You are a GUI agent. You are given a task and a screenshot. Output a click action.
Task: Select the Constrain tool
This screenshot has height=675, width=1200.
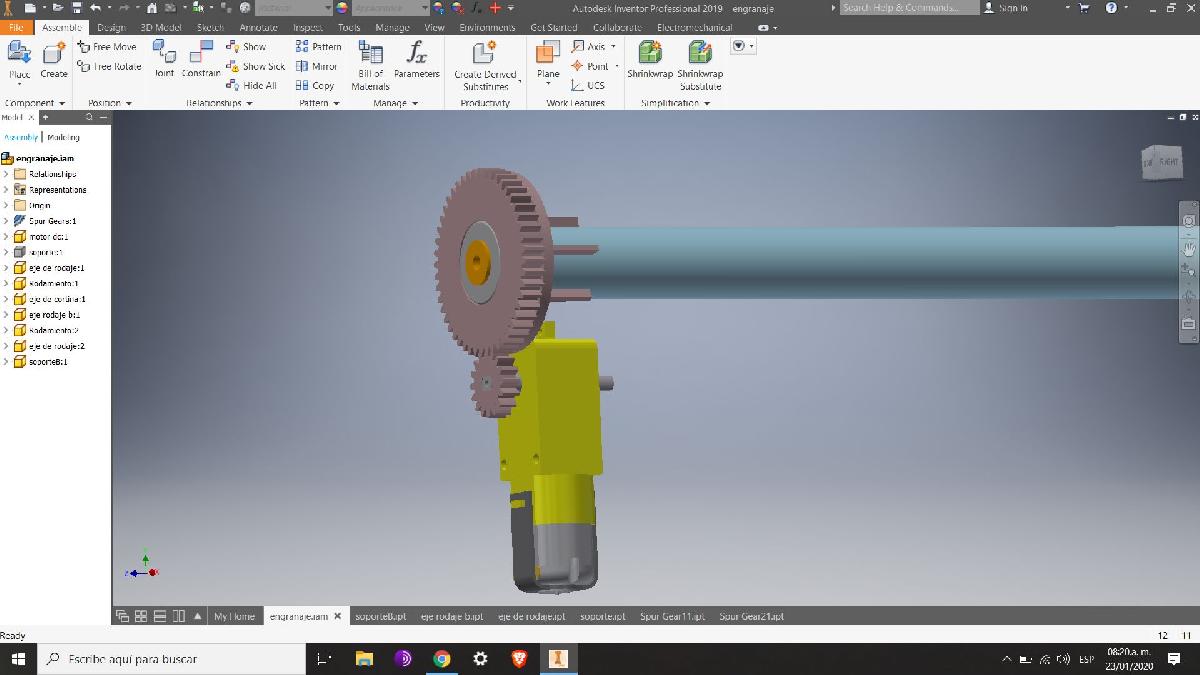[x=201, y=59]
